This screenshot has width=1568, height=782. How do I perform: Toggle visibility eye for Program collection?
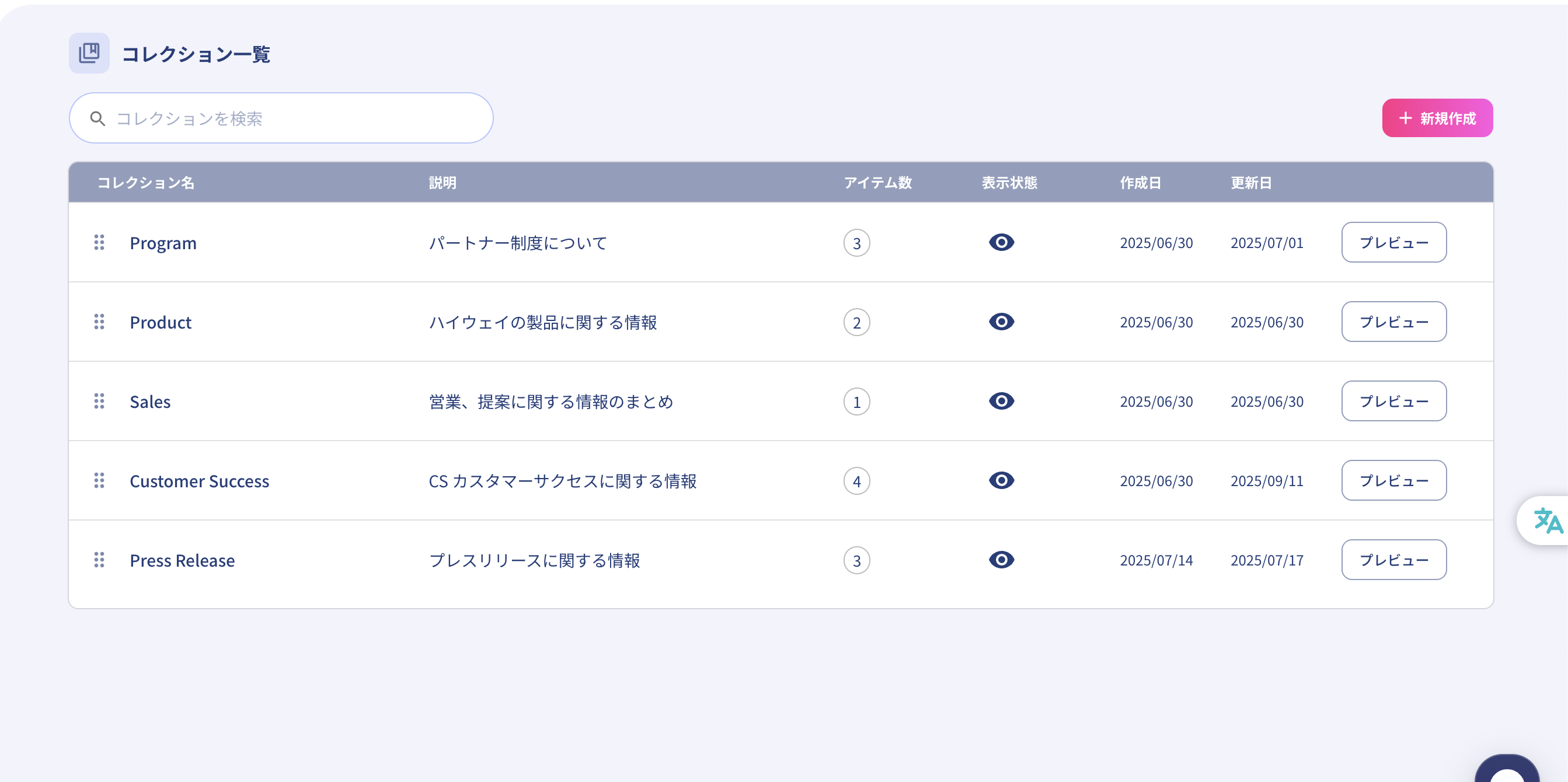1001,242
